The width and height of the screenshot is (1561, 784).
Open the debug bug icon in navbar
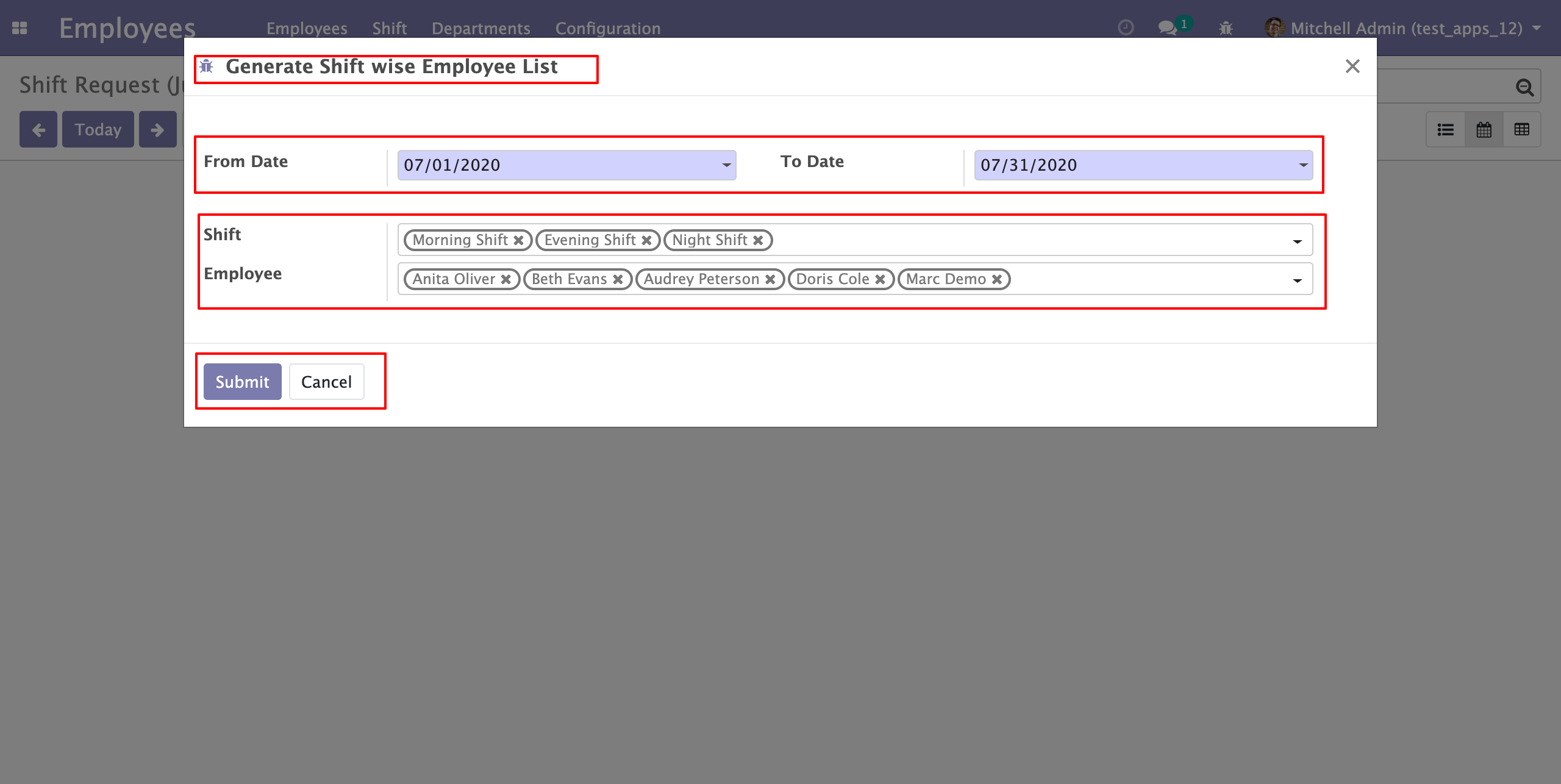1226,28
